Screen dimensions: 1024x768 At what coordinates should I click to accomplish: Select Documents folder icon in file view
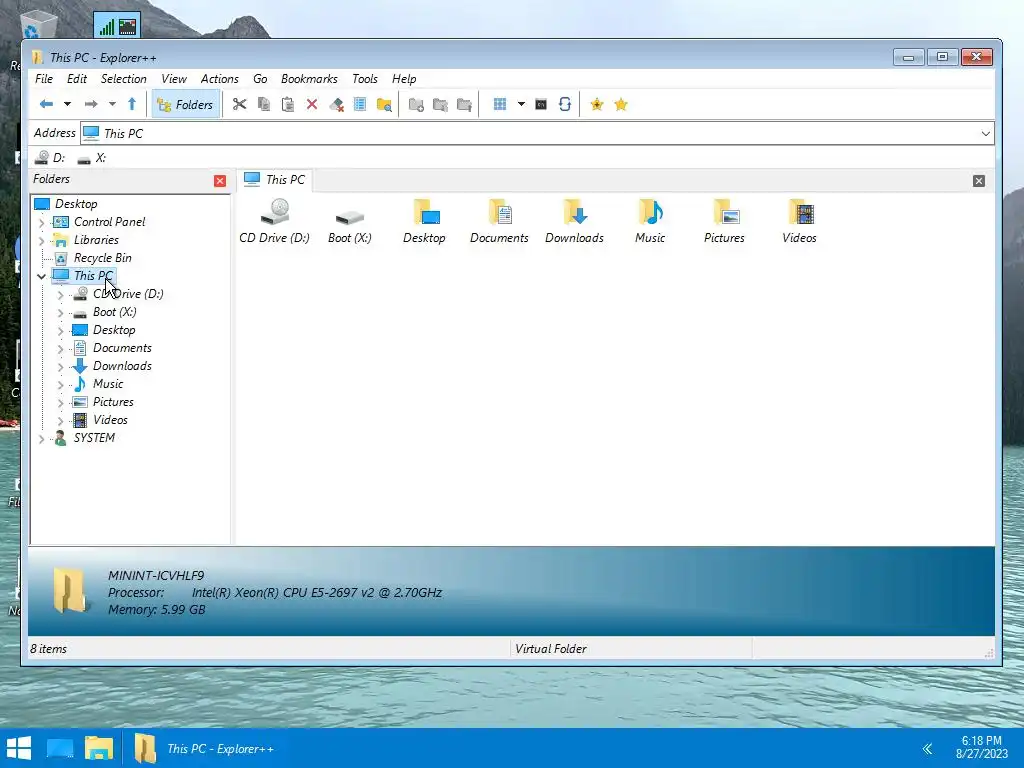tap(500, 222)
